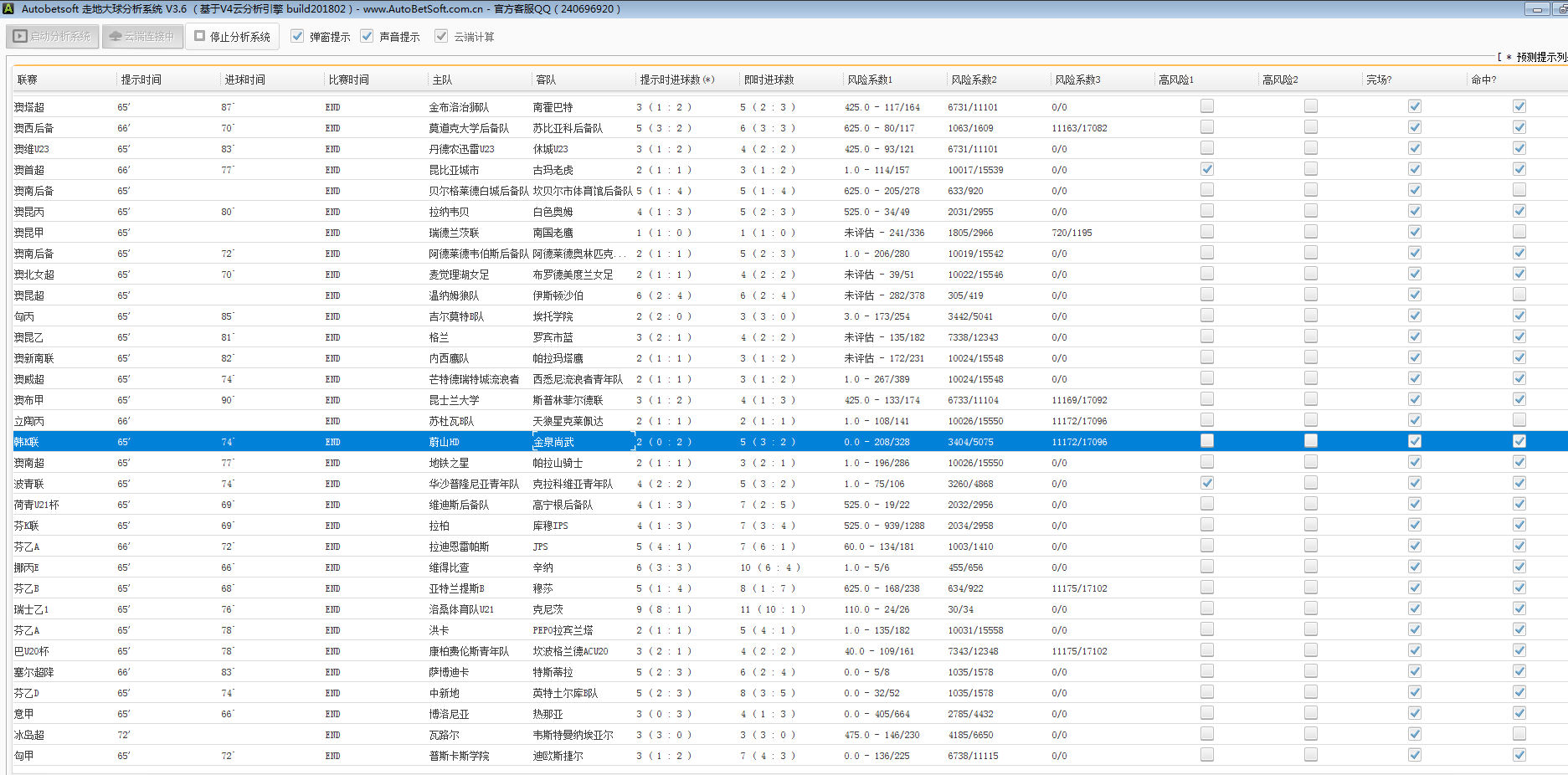Click the play icon for 启动分析系统
This screenshot has height=775, width=1568.
[x=20, y=37]
